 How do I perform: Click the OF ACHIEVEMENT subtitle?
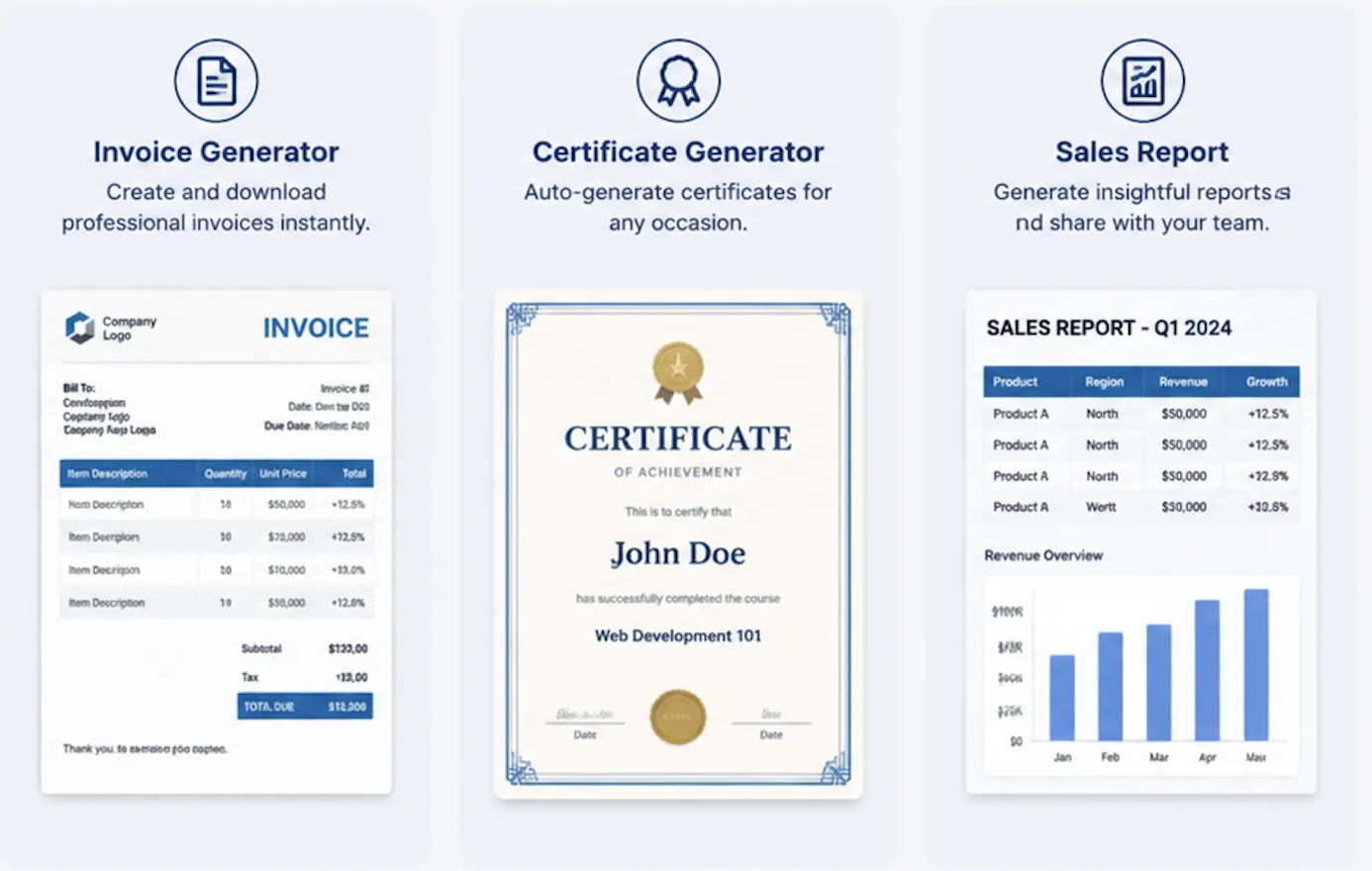(x=678, y=472)
